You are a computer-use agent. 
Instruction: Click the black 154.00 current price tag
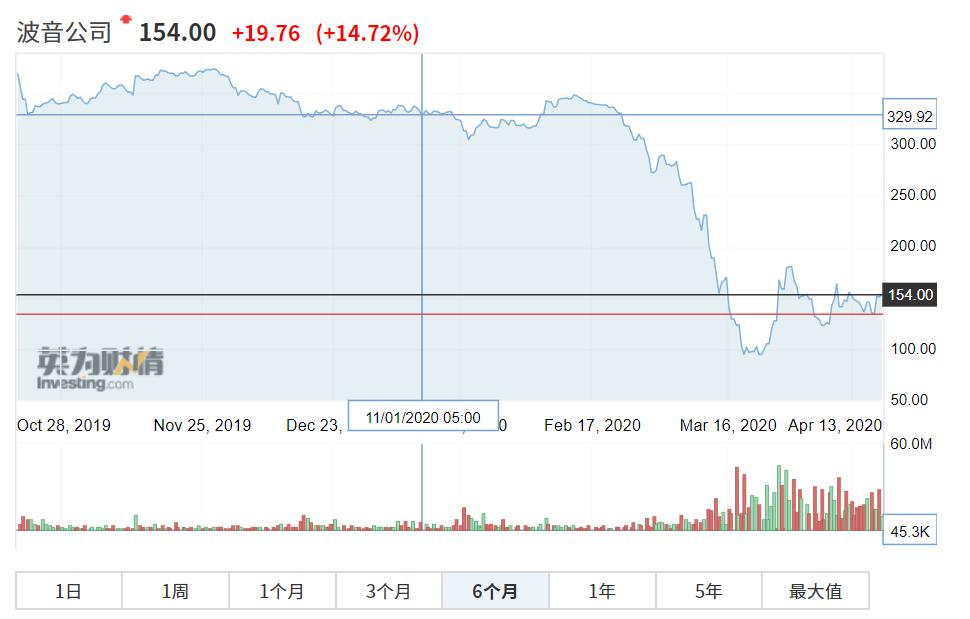coord(911,295)
